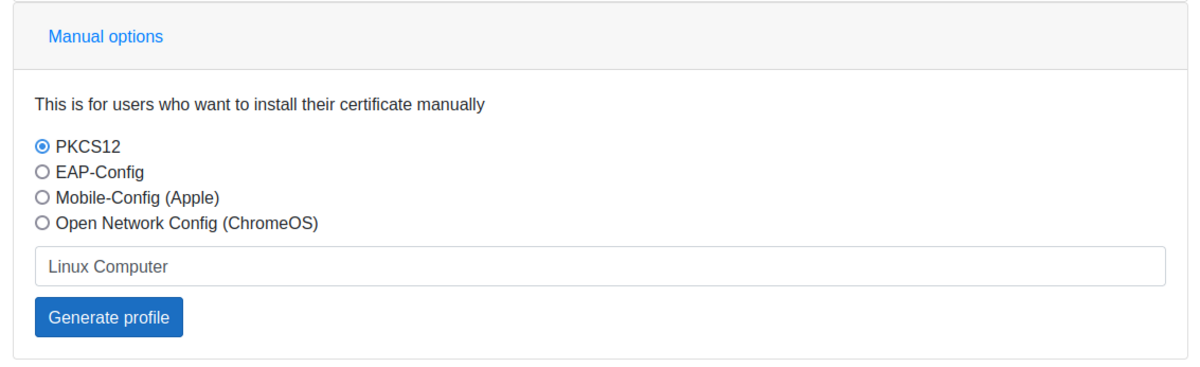Click the Manual options header bar
Viewport: 1200px width, 367px height.
pyautogui.click(x=600, y=36)
